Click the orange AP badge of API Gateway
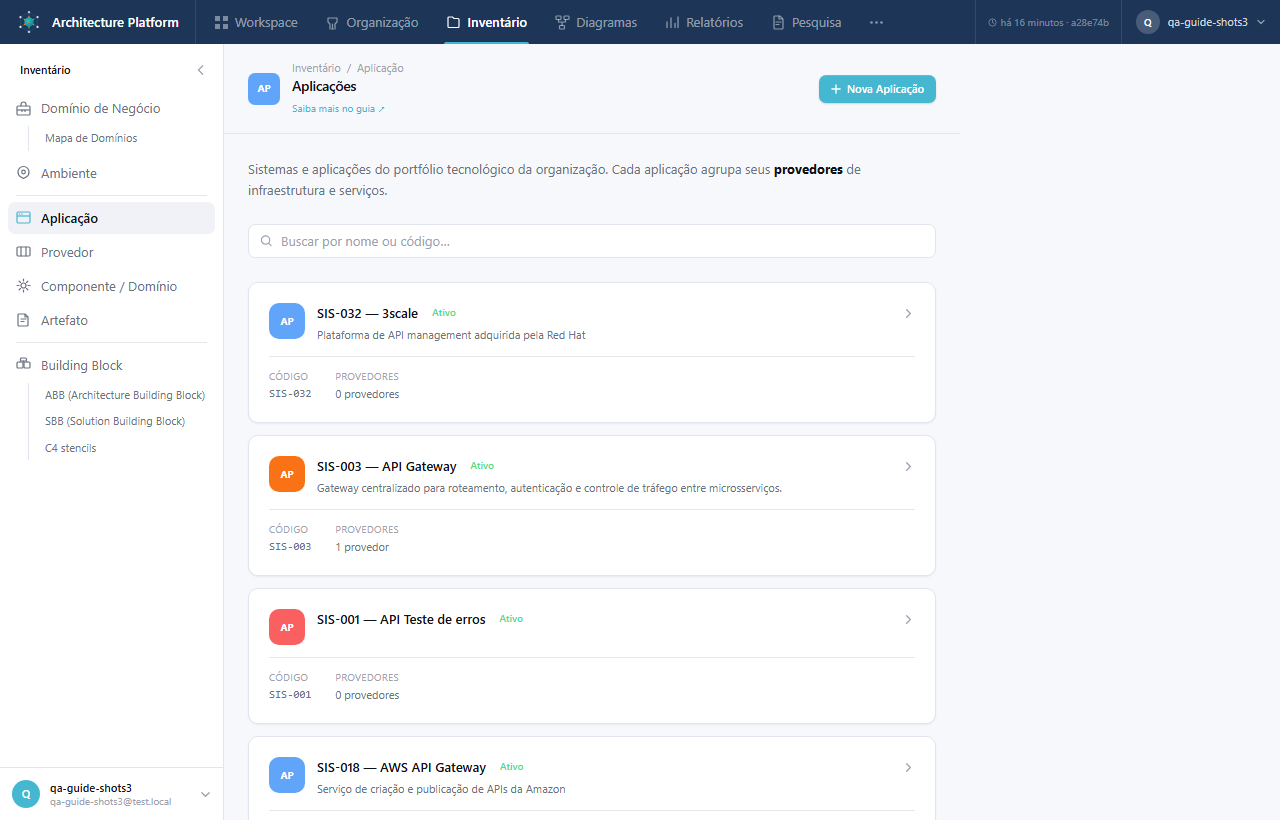The height and width of the screenshot is (820, 1280). coord(287,474)
